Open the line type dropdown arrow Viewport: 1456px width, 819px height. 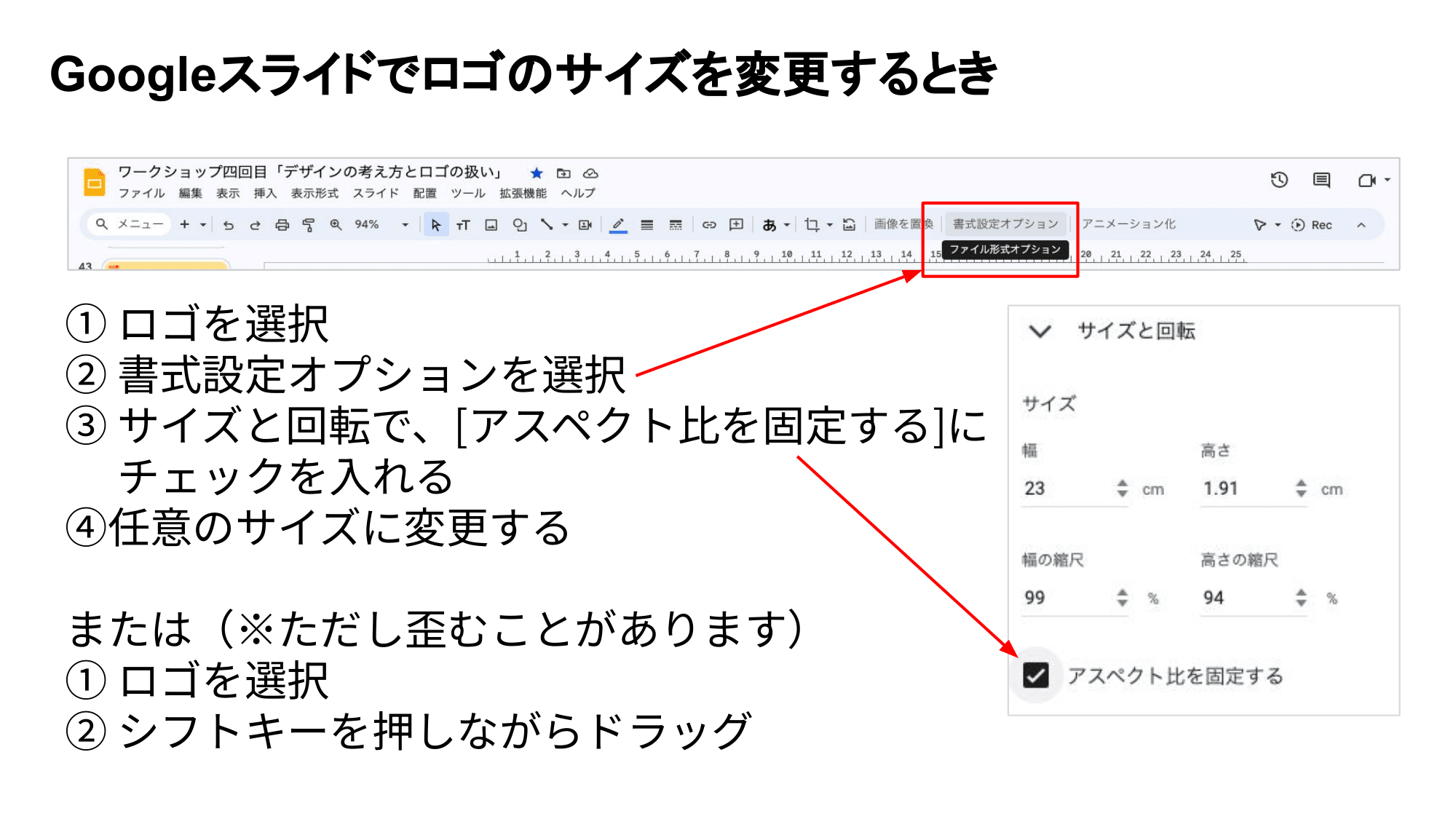click(565, 225)
